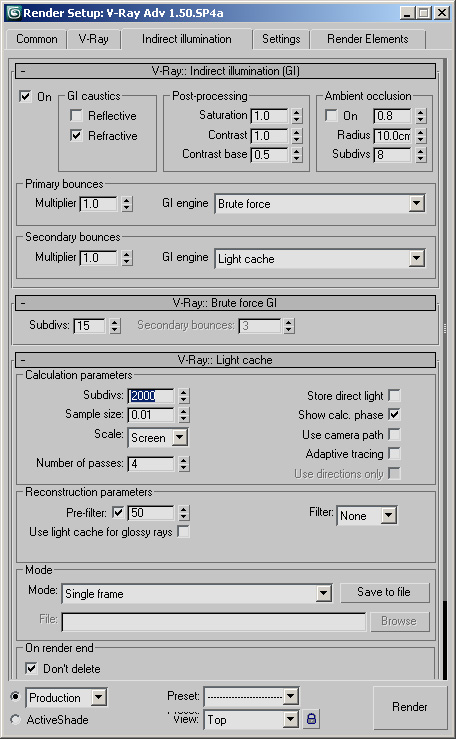Disable Refractive GI caustics

click(x=76, y=135)
